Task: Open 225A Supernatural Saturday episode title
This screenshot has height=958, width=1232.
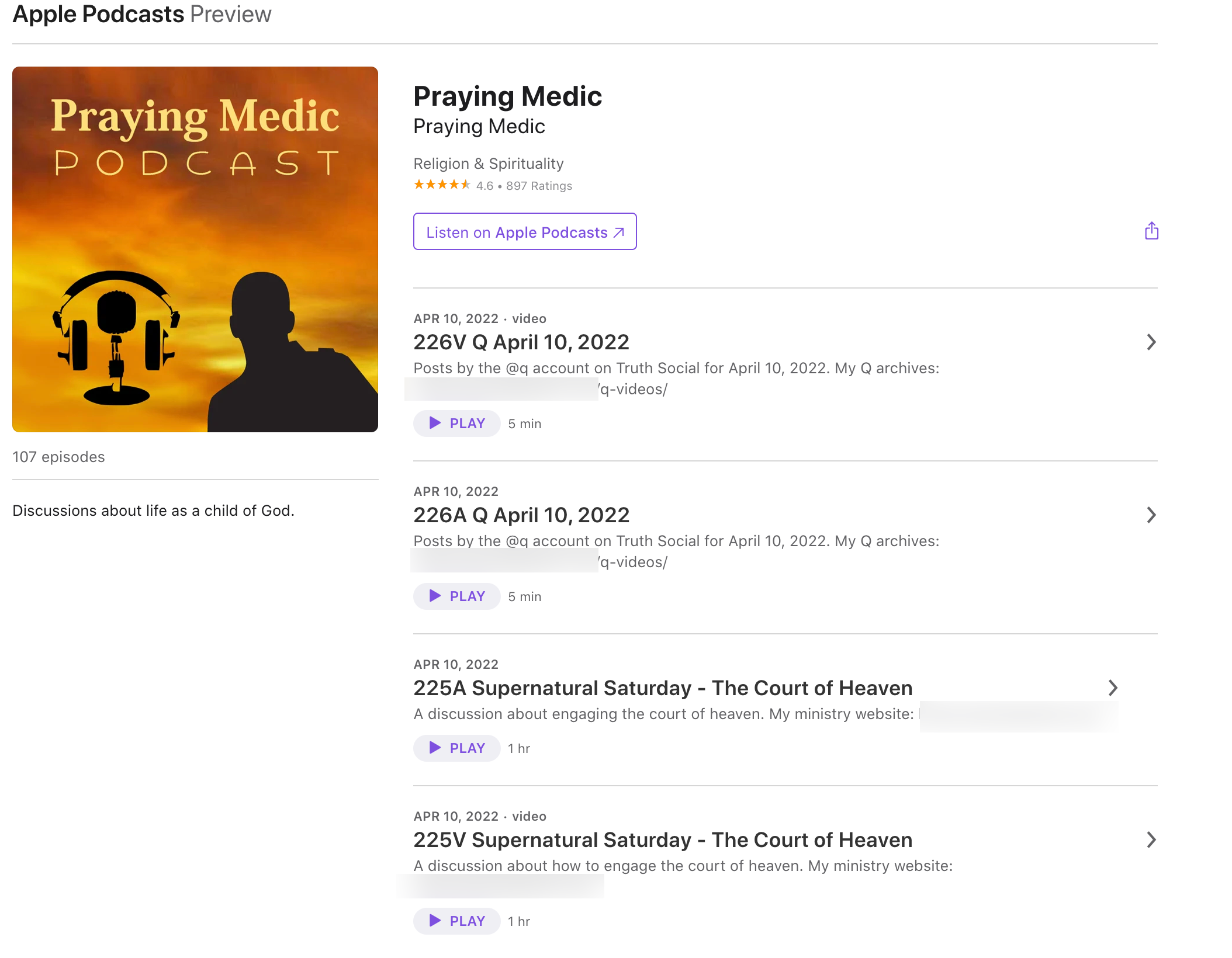Action: (x=662, y=688)
